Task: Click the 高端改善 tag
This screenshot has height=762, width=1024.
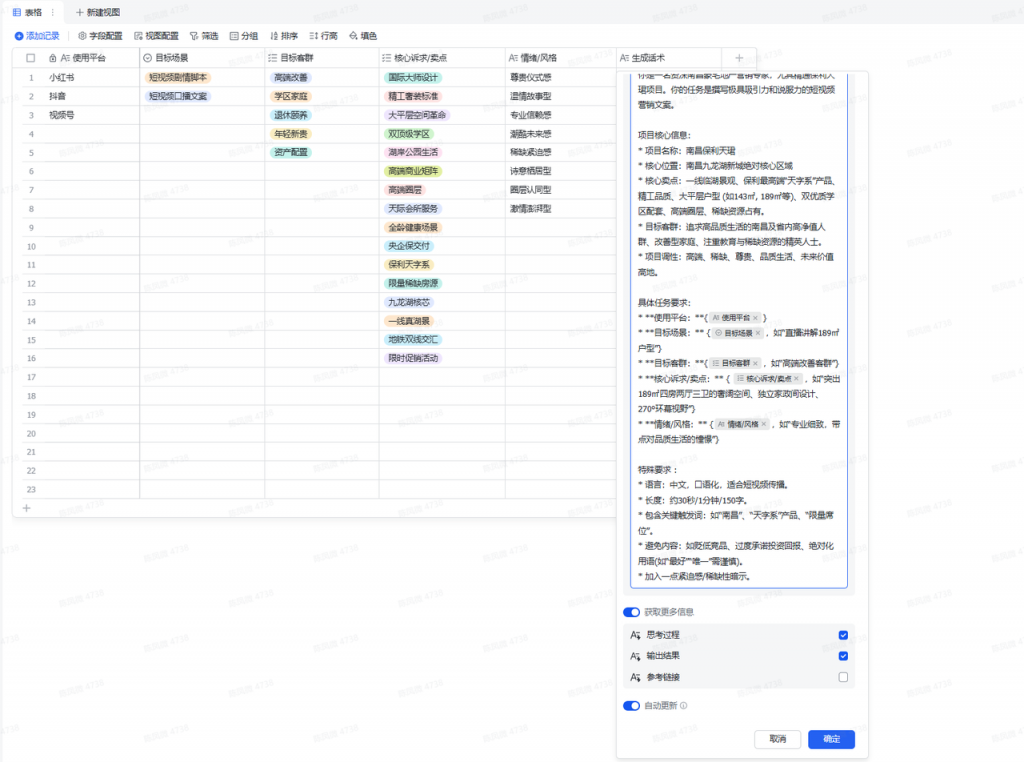Action: tap(291, 77)
